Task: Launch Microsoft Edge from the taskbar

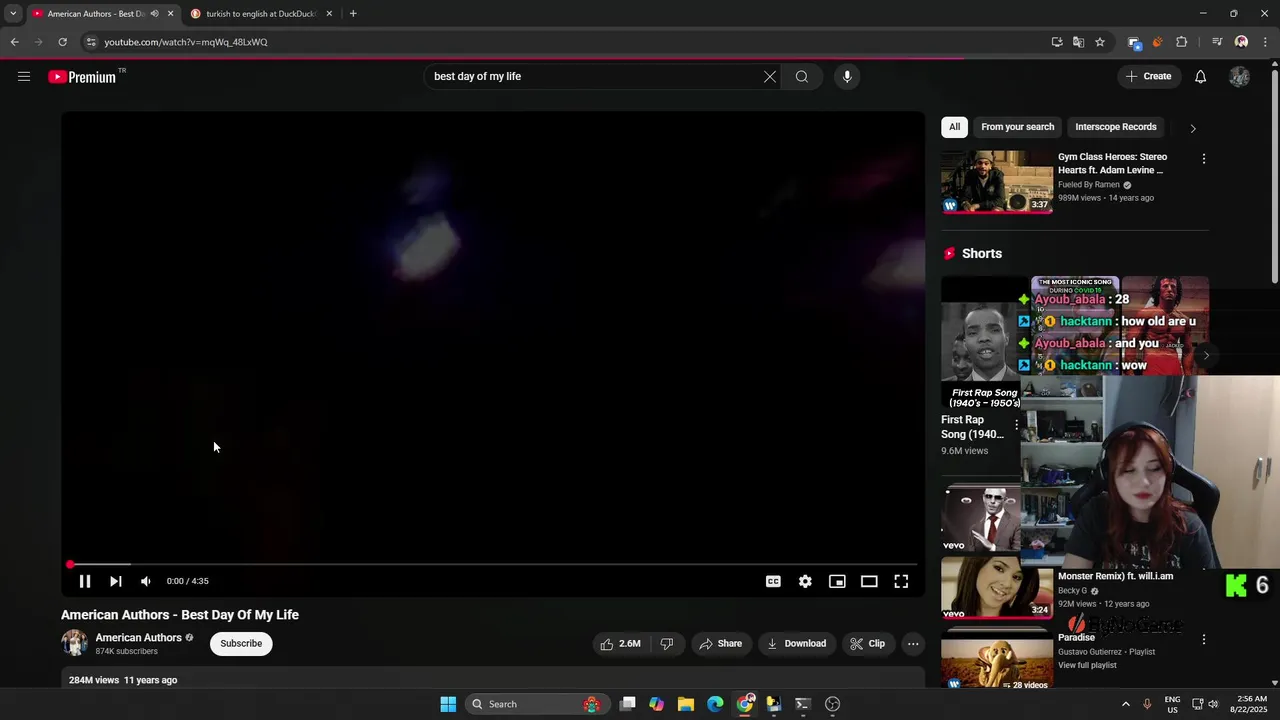Action: [x=715, y=704]
